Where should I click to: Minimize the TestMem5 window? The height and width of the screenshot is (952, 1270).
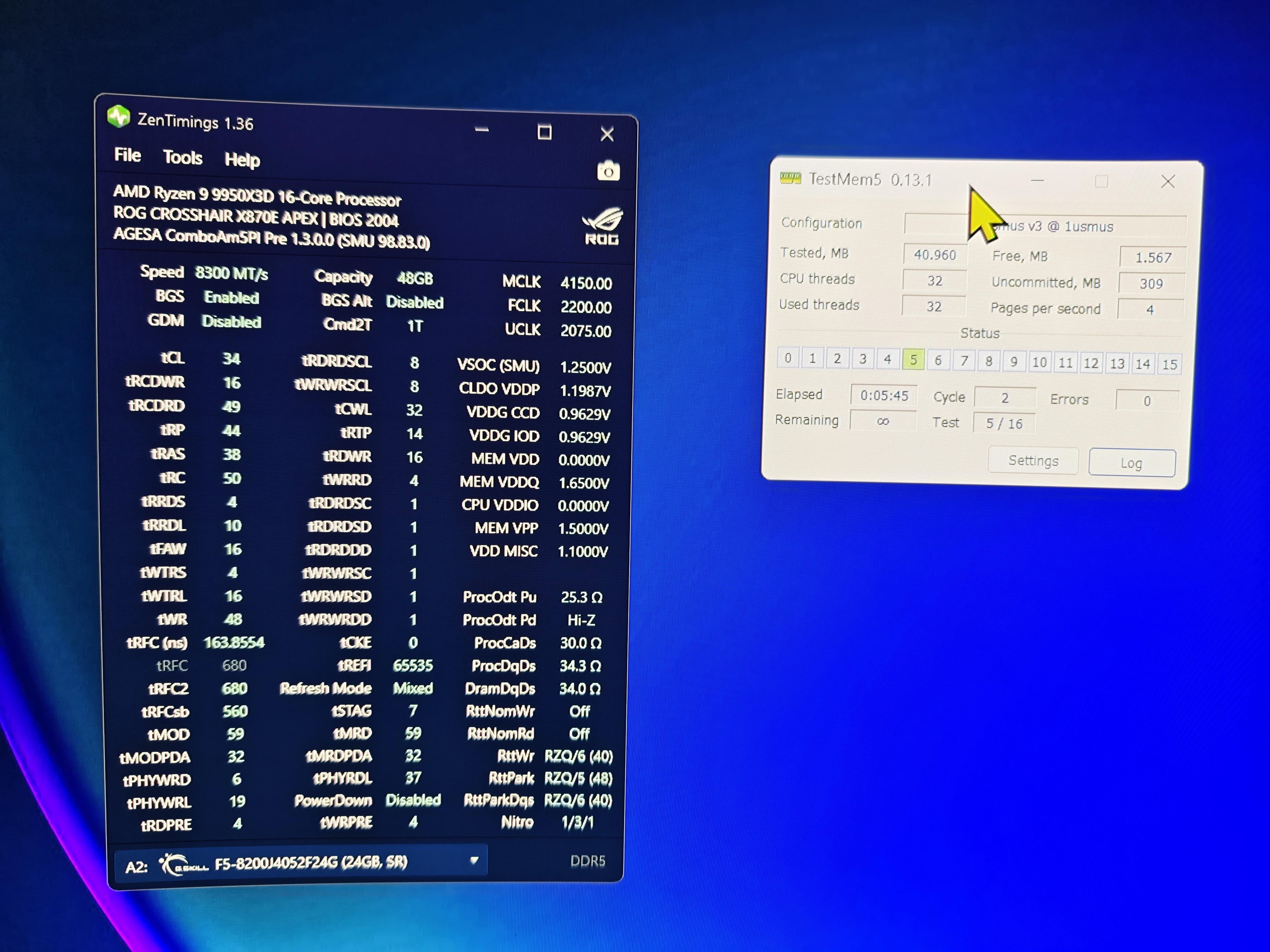point(1037,181)
